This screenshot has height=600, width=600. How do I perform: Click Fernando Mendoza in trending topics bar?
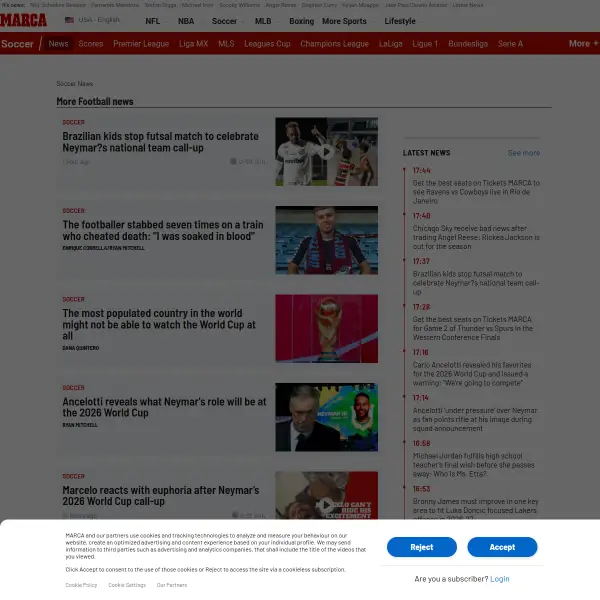(x=115, y=5)
